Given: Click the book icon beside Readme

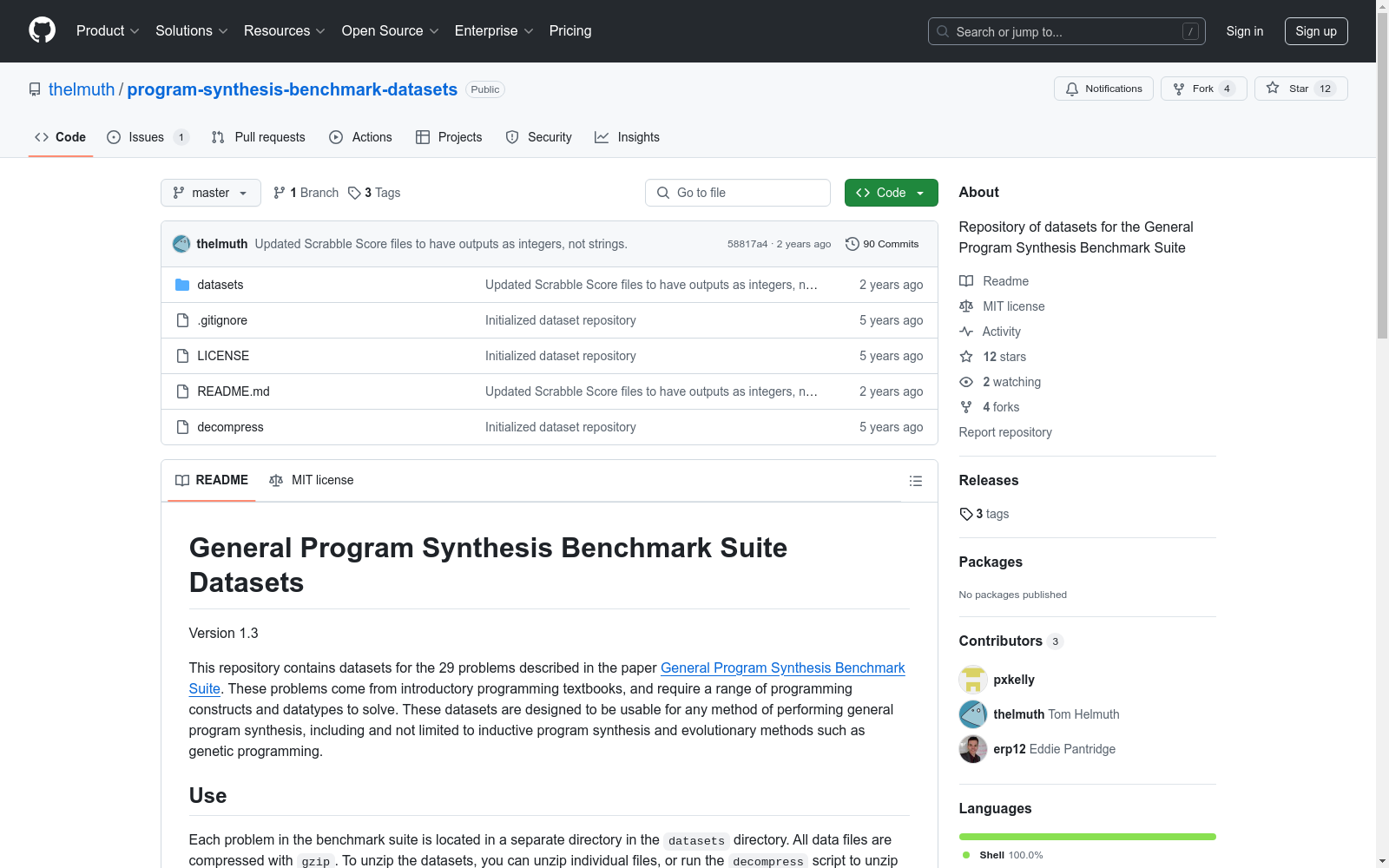Looking at the screenshot, I should coord(966,281).
